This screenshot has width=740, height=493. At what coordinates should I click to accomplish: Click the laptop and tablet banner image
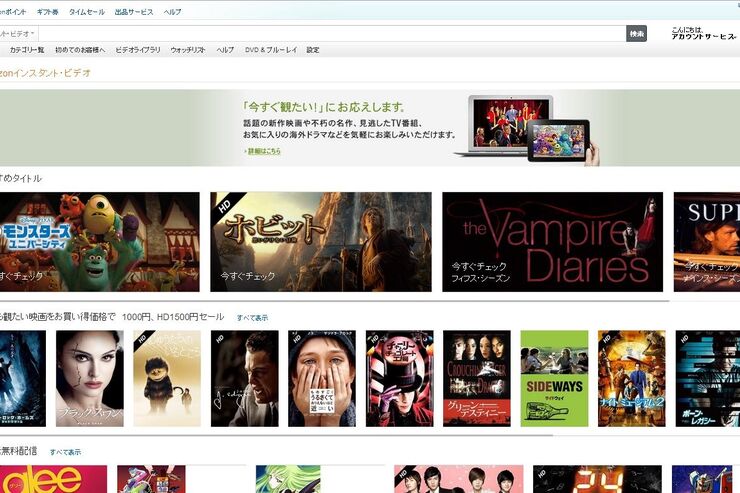tap(527, 129)
